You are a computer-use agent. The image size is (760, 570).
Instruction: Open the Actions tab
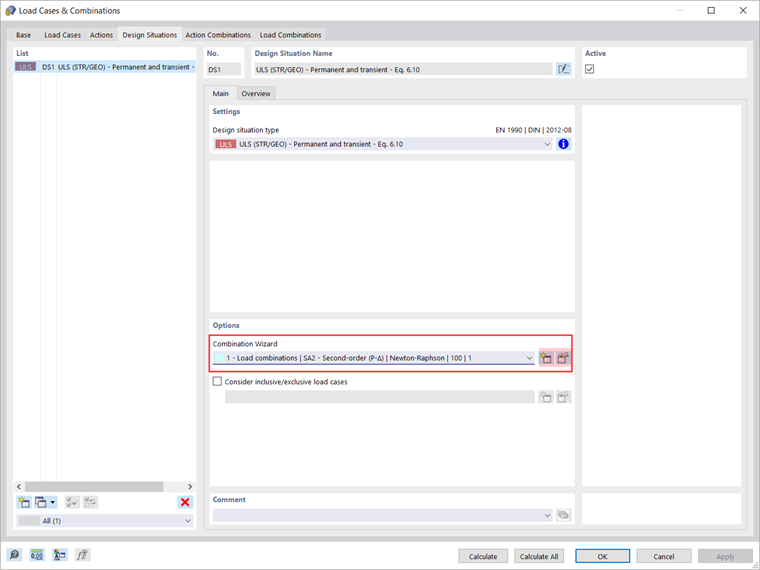(x=101, y=35)
